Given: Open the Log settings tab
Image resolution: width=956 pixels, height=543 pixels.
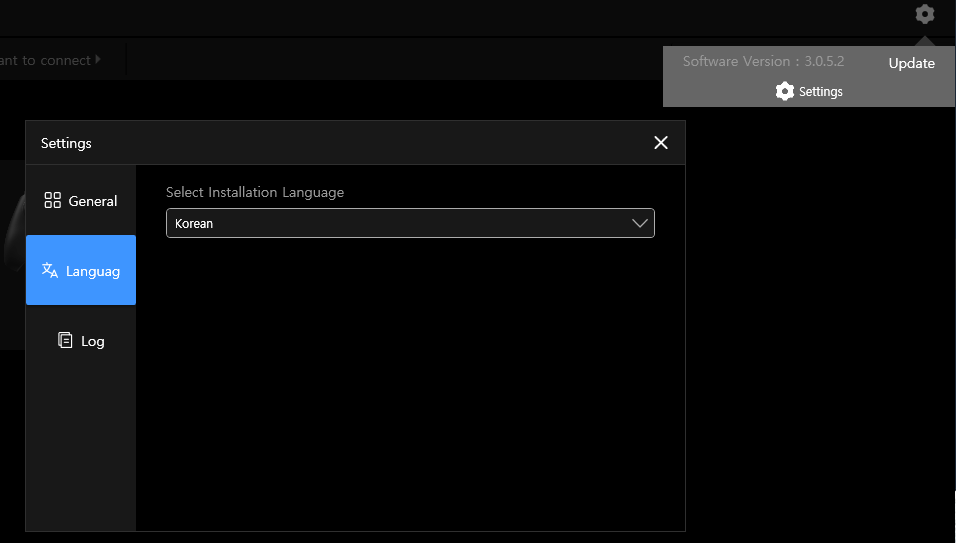Looking at the screenshot, I should (80, 340).
